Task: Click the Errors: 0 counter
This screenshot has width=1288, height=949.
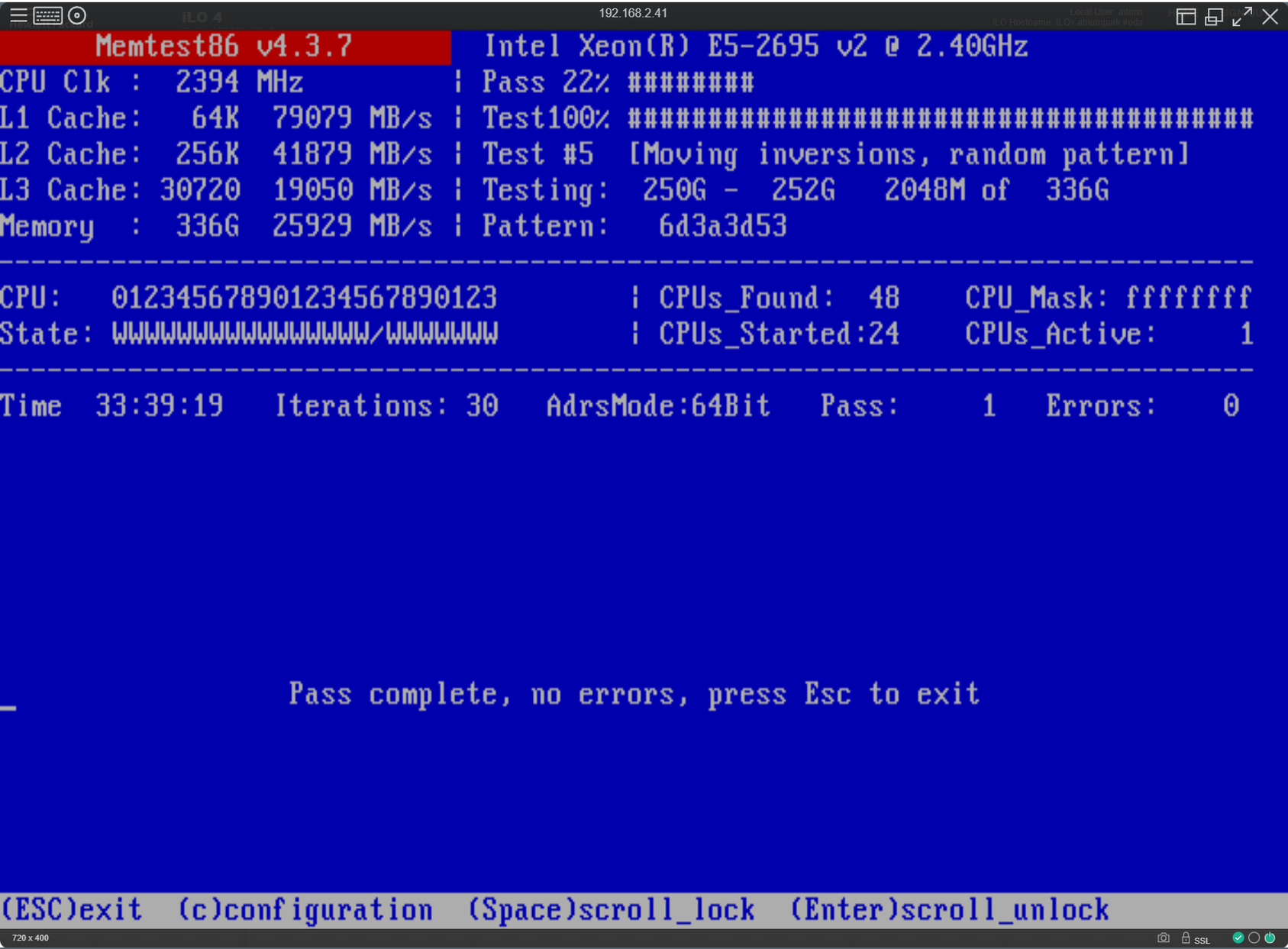Action: [x=1143, y=405]
